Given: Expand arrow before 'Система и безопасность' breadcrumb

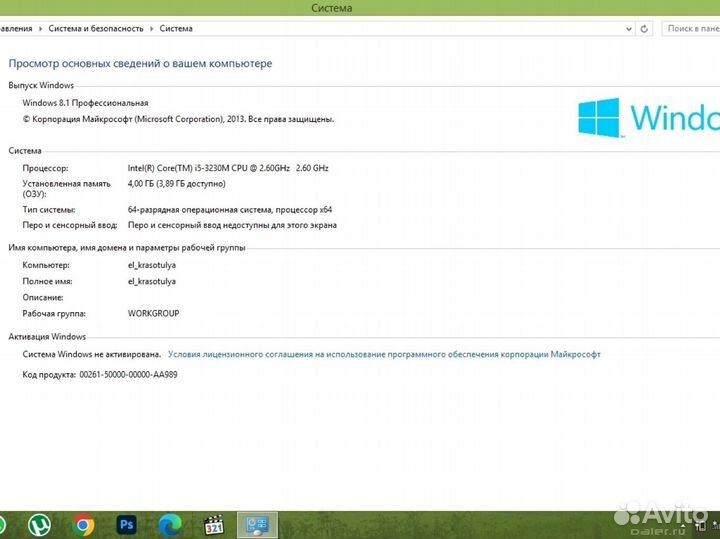Looking at the screenshot, I should click(x=40, y=29).
